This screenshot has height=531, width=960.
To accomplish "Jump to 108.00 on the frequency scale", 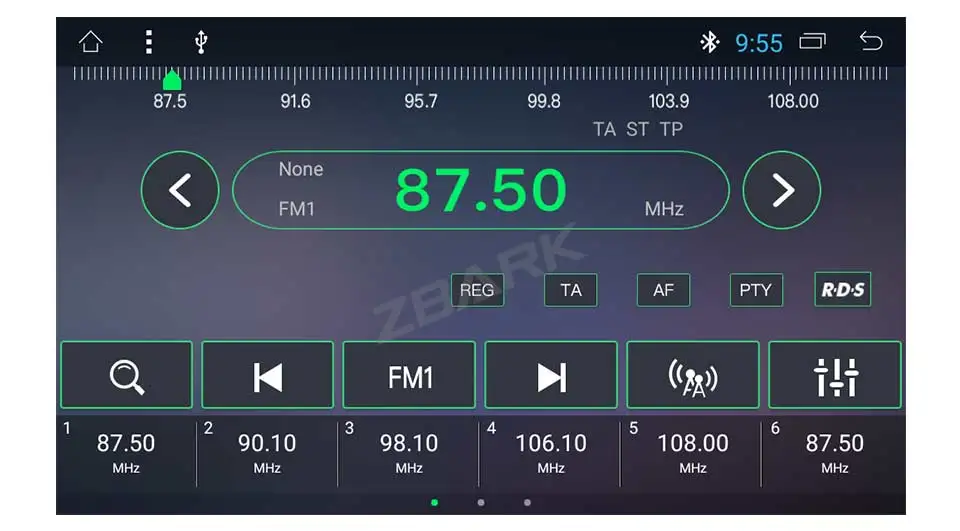I will pyautogui.click(x=793, y=101).
